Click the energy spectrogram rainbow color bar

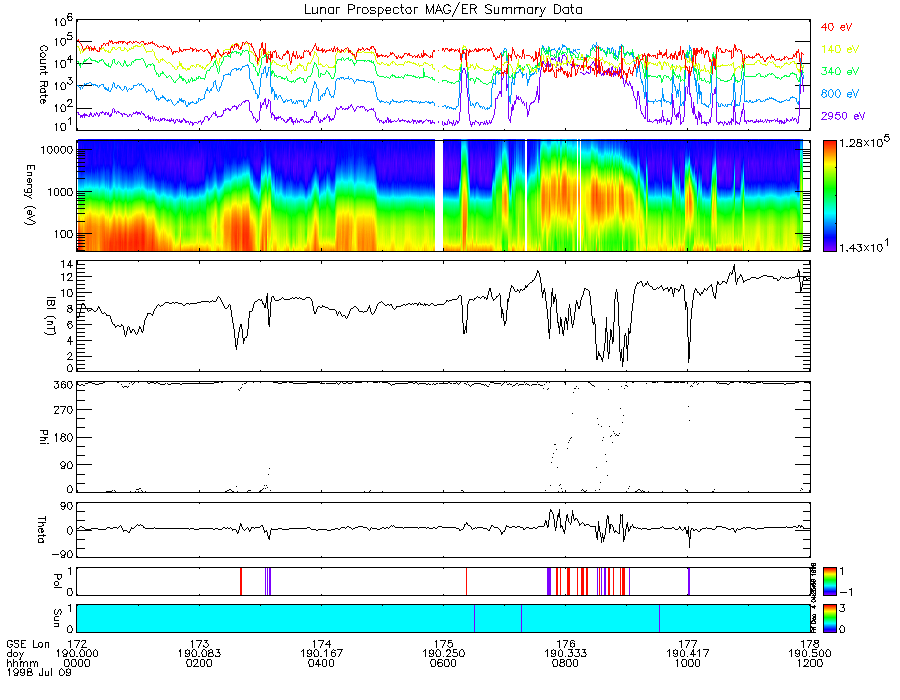click(829, 196)
